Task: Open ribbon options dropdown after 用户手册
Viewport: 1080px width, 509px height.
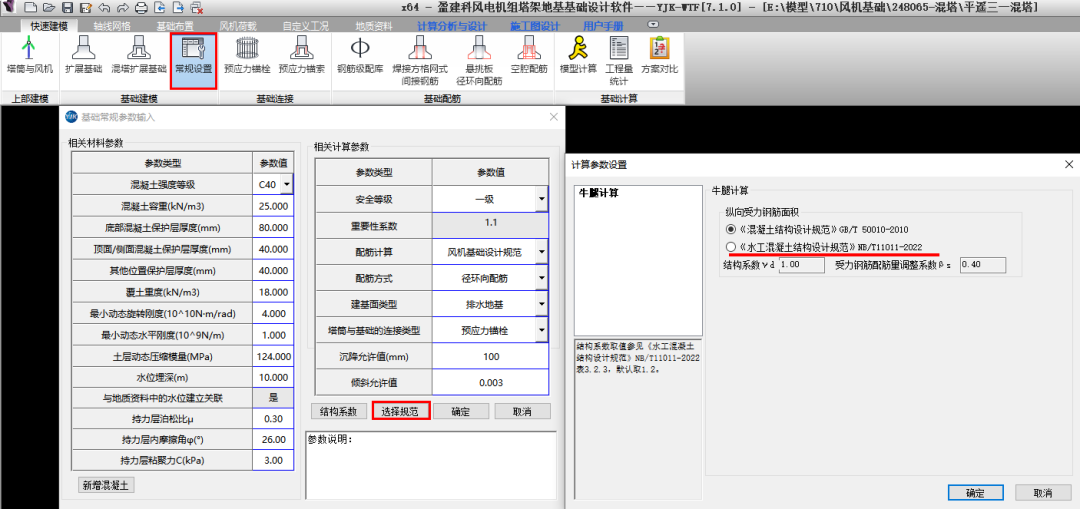Action: click(x=653, y=24)
